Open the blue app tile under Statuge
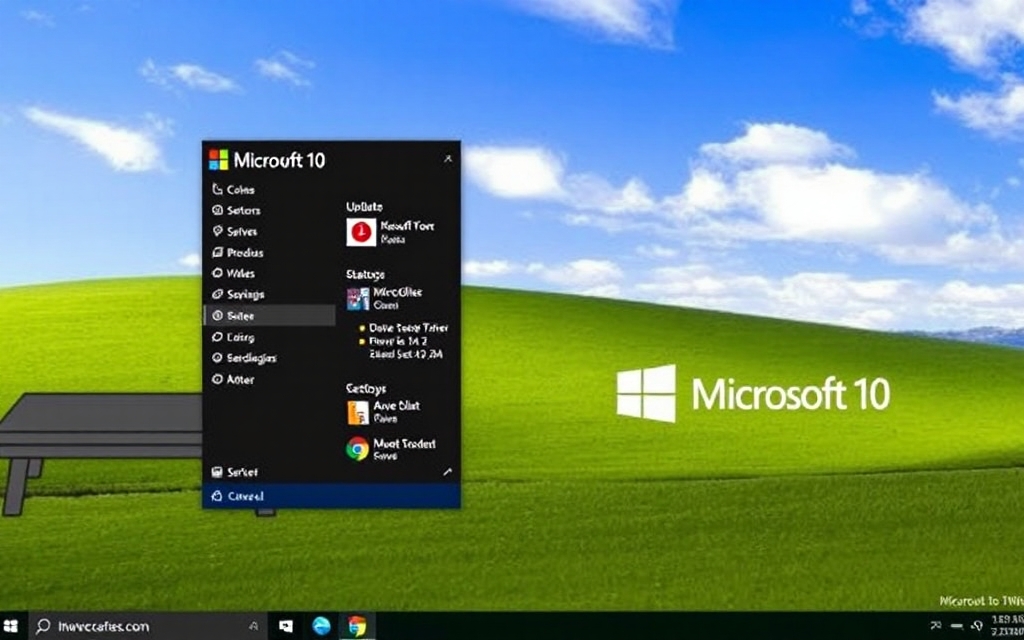The image size is (1024, 640). click(358, 298)
